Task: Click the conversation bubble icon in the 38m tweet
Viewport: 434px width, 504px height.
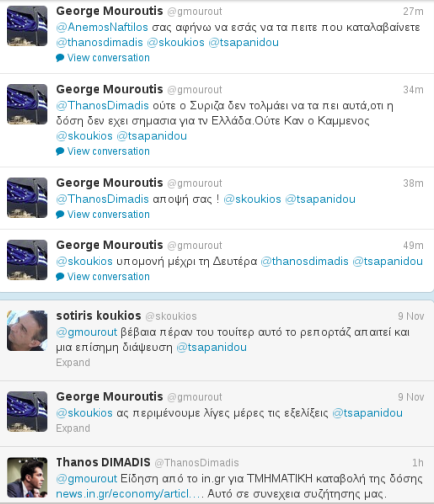Action: [60, 215]
